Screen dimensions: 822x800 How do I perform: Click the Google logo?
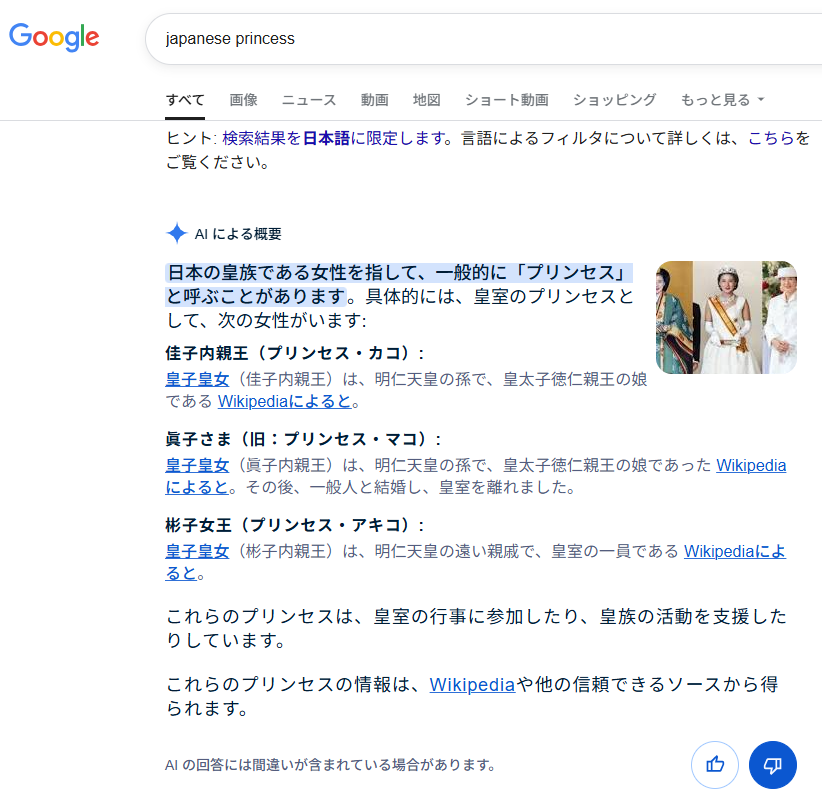point(54,37)
